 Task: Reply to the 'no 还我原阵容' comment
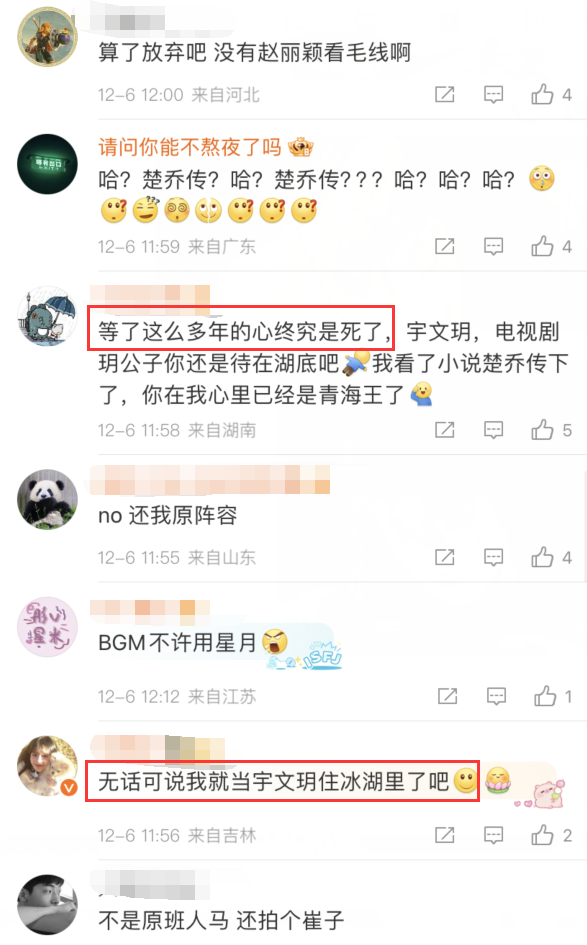[x=494, y=557]
